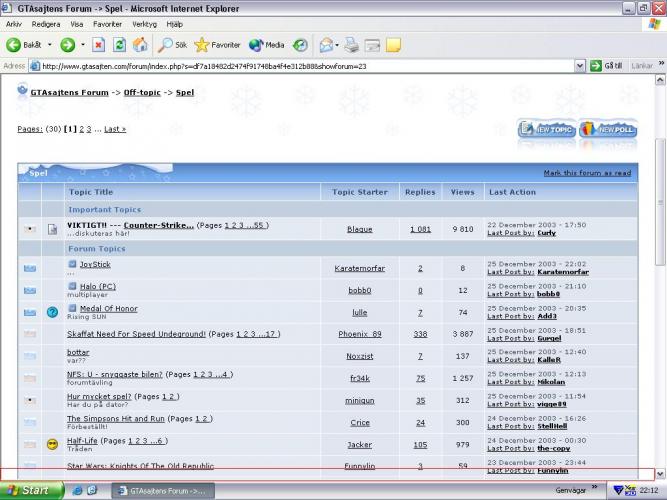Refresh the page with the Refresh icon

coord(119,45)
